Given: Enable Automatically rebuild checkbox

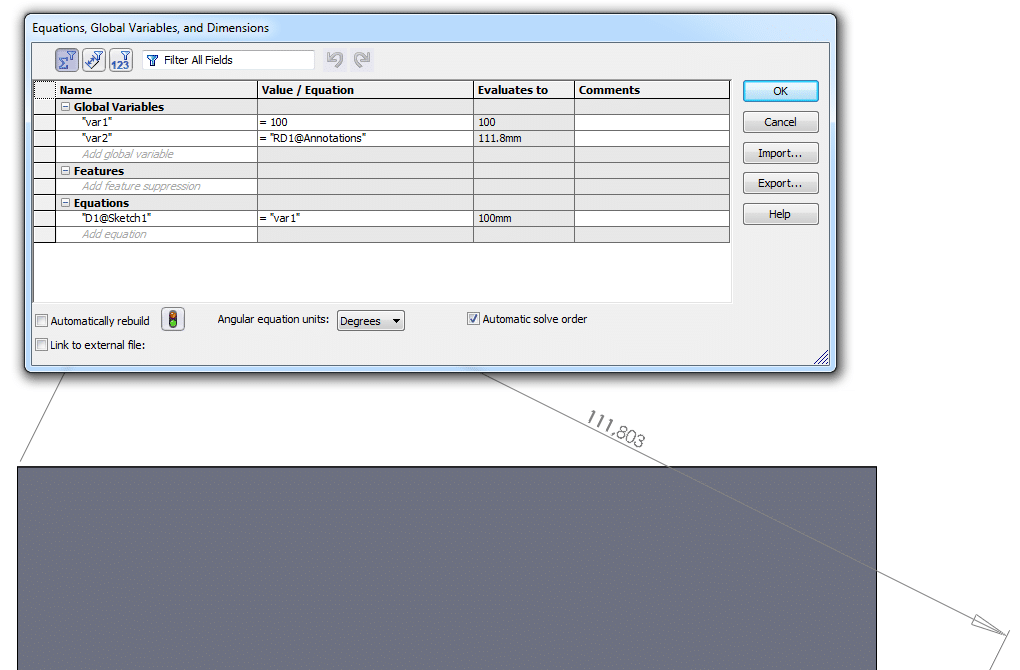Looking at the screenshot, I should (41, 321).
